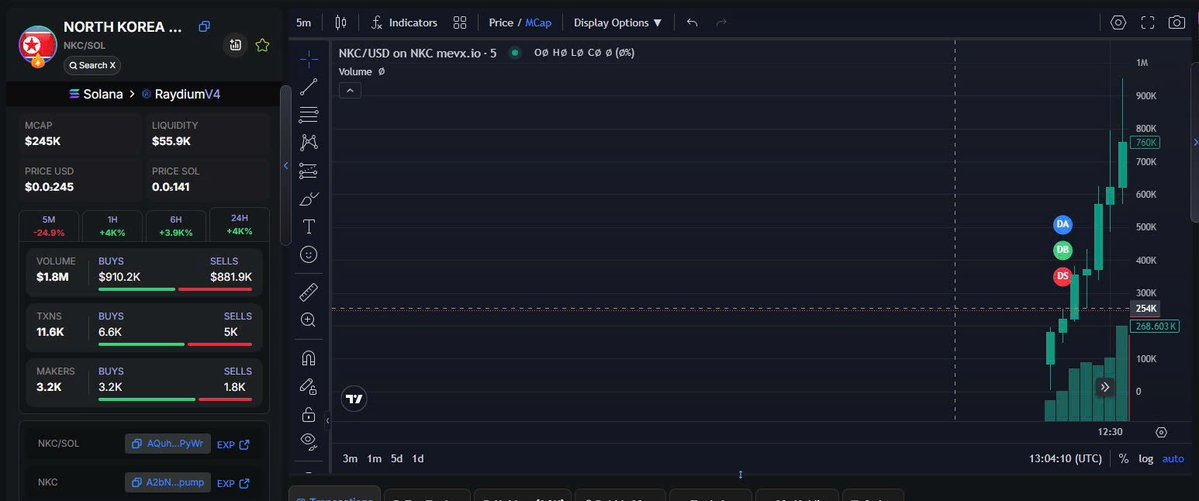Click the North Korea flag token logo
The image size is (1199, 501).
(x=36, y=45)
